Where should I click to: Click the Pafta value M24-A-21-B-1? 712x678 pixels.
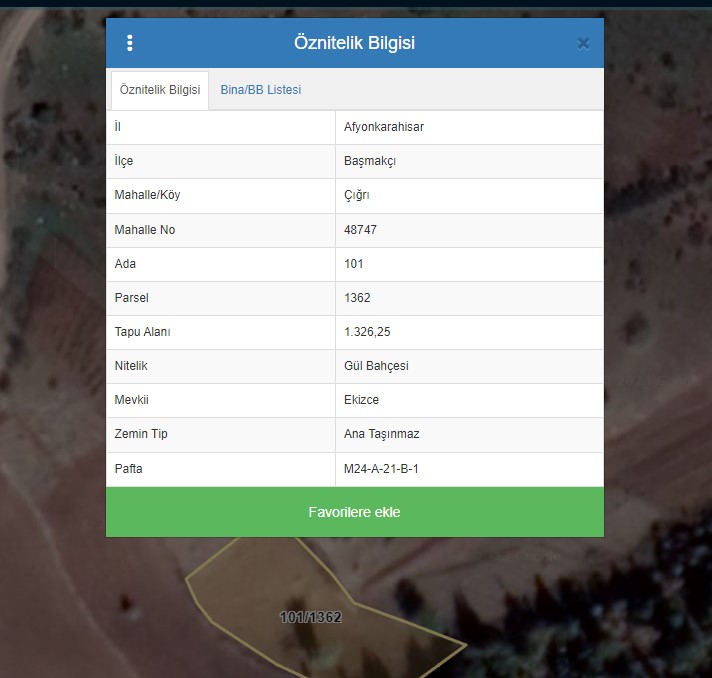click(x=381, y=468)
